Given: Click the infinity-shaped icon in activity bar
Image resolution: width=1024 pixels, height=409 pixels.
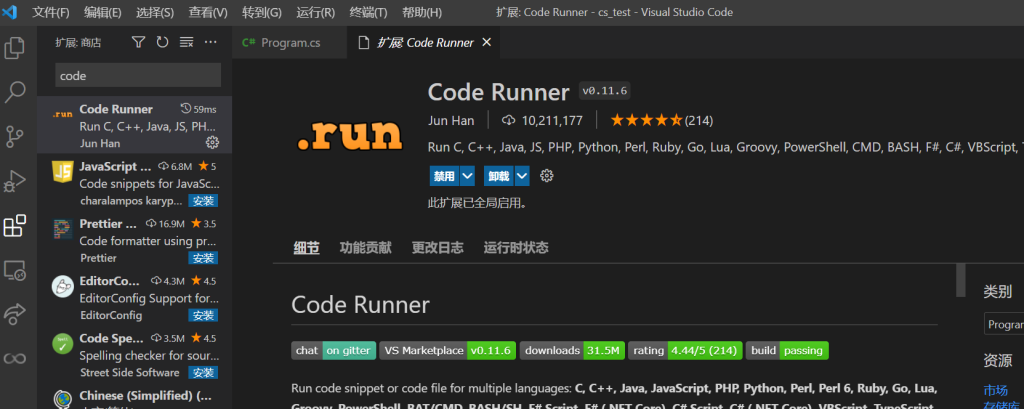Looking at the screenshot, I should click(x=14, y=358).
